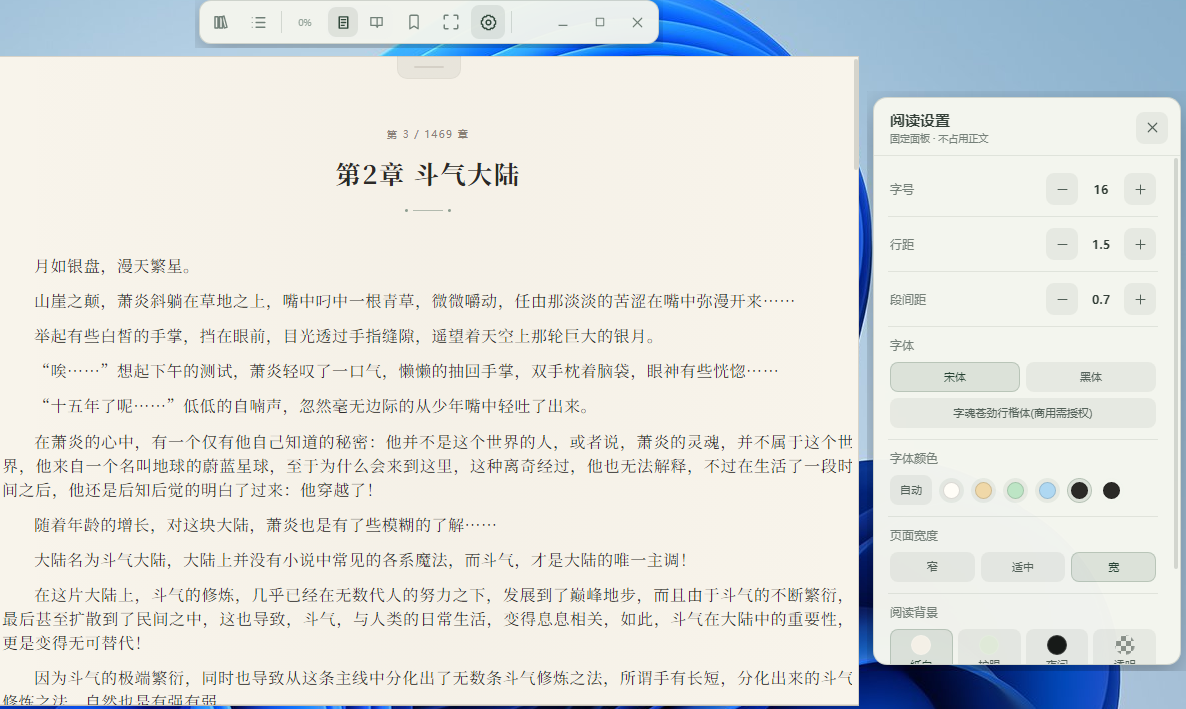Click the settings panel scrollbar
Image resolution: width=1186 pixels, height=709 pixels.
[1175, 363]
